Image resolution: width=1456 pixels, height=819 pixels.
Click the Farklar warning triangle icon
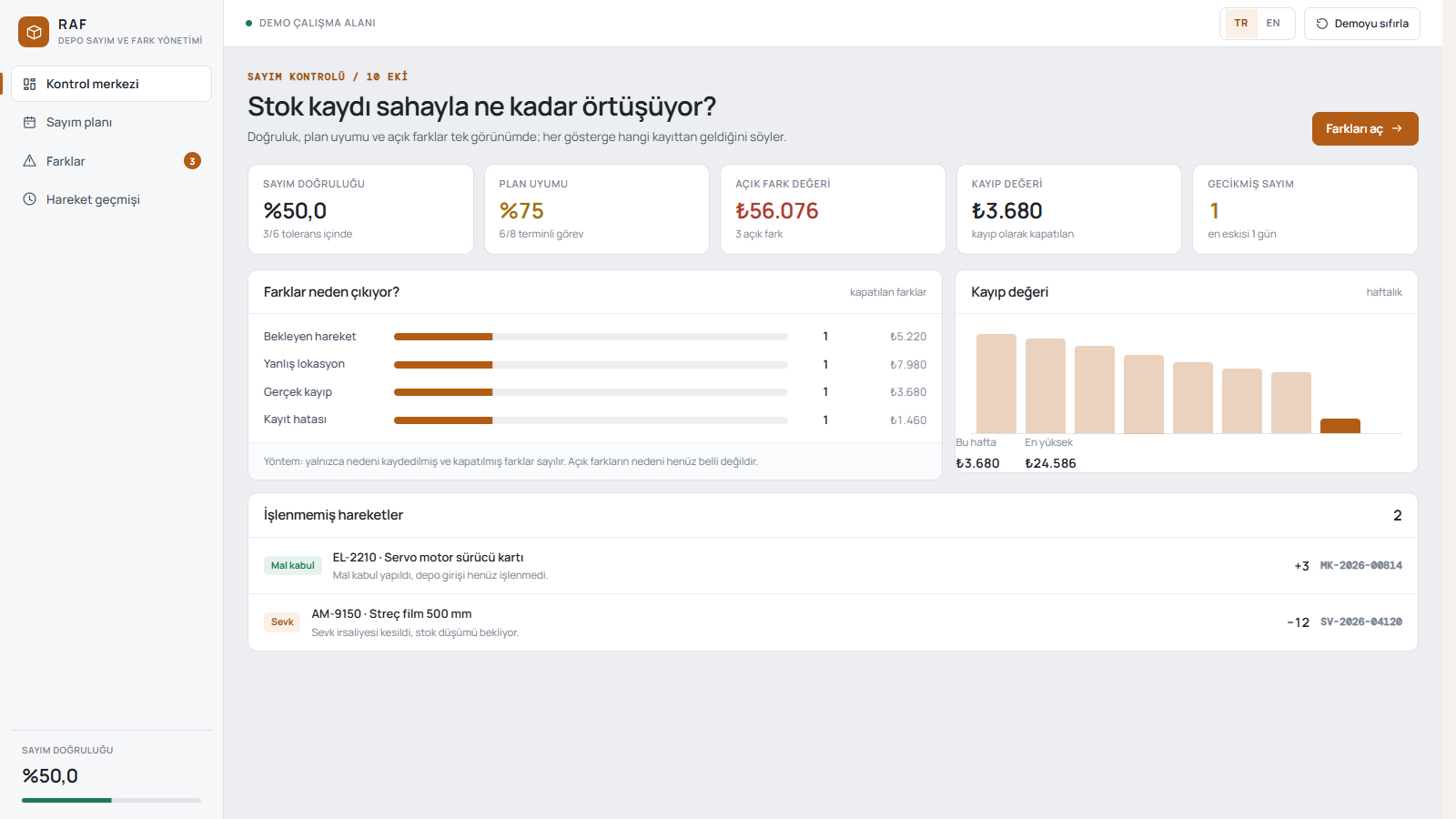coord(29,161)
